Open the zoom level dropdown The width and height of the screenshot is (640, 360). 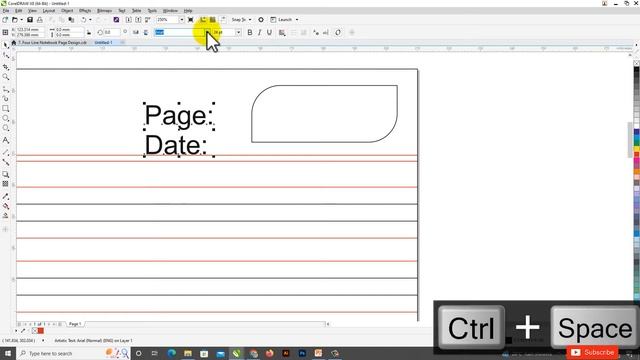[182, 20]
